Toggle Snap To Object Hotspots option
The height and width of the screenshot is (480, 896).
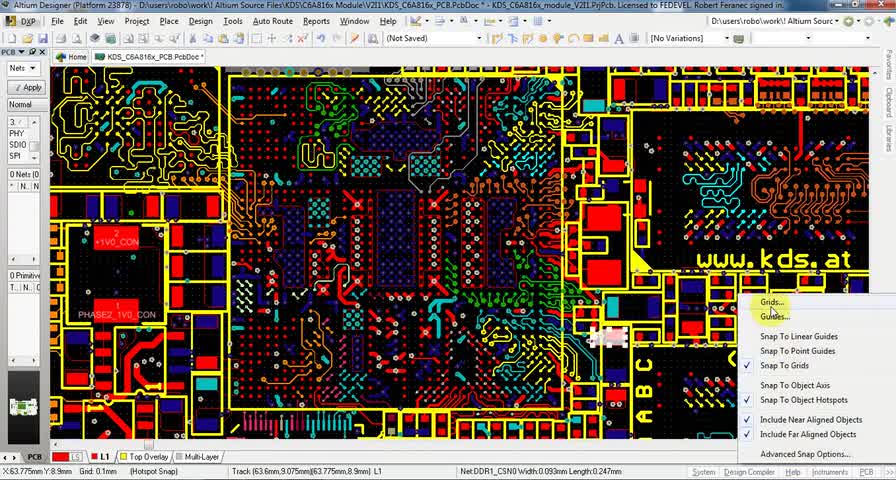click(x=803, y=400)
